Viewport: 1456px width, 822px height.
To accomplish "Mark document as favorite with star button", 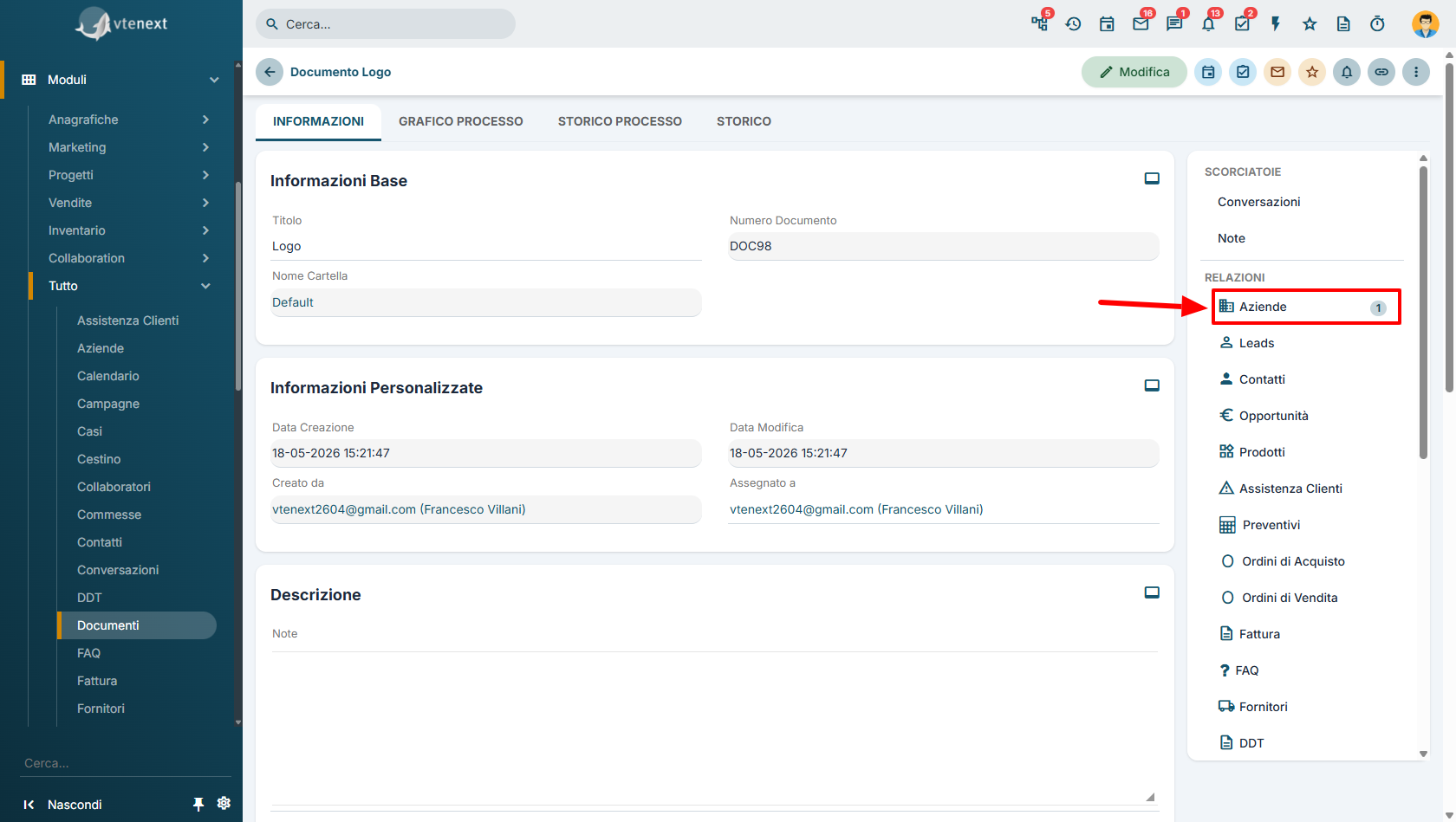I will coord(1312,72).
